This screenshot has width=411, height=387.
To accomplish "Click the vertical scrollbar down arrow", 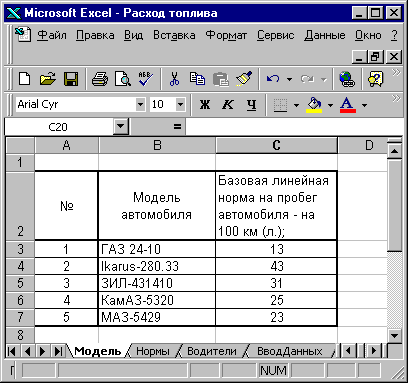I will point(394,336).
